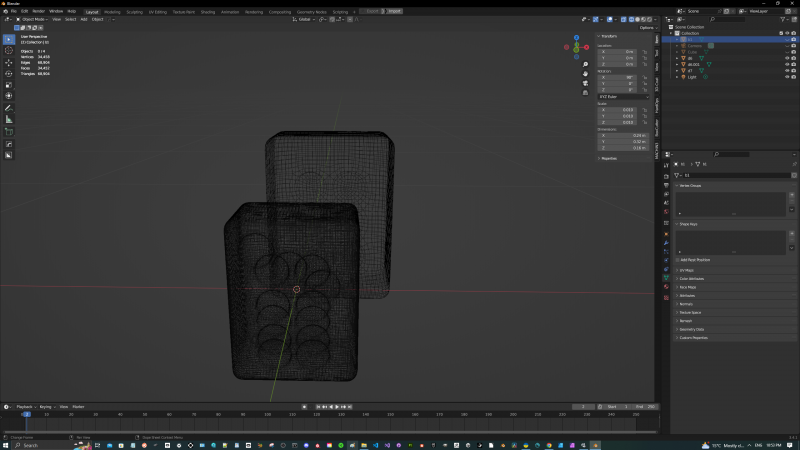800x450 pixels.
Task: Open the Render menu
Action: 39,11
